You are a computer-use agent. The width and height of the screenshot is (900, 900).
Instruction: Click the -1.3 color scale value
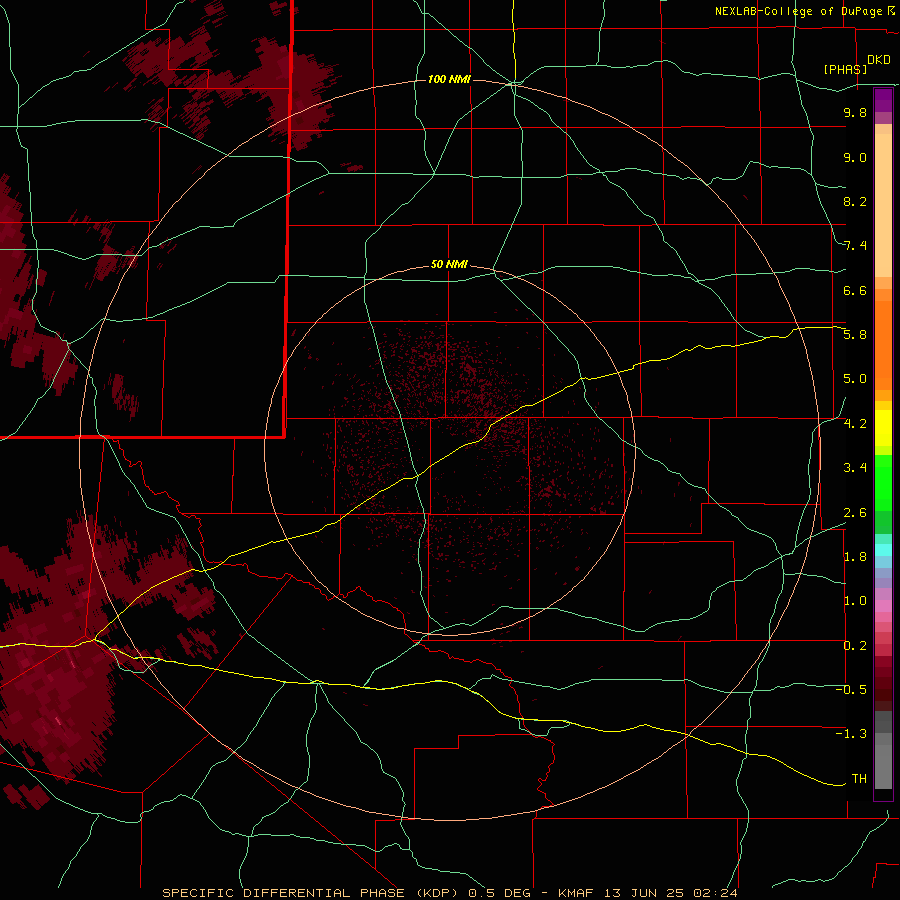[851, 734]
